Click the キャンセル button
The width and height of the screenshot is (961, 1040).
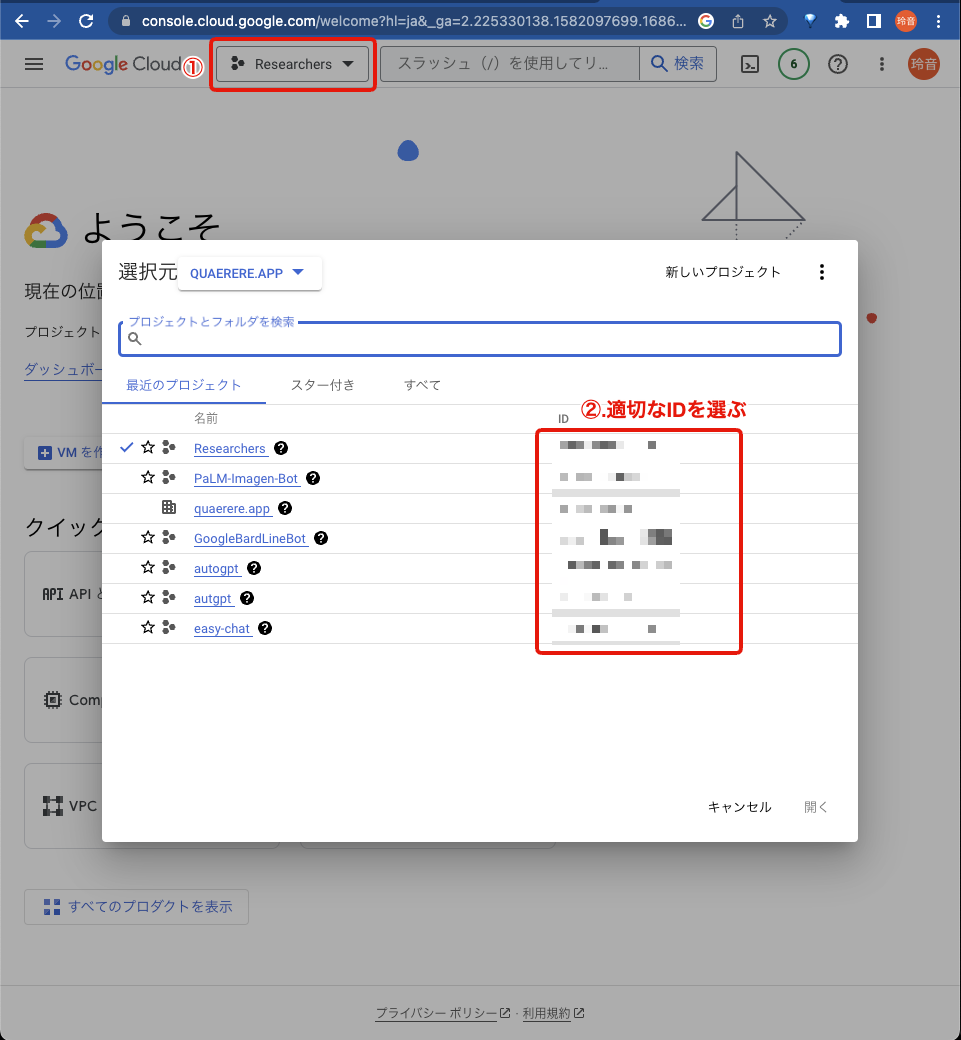coord(739,807)
